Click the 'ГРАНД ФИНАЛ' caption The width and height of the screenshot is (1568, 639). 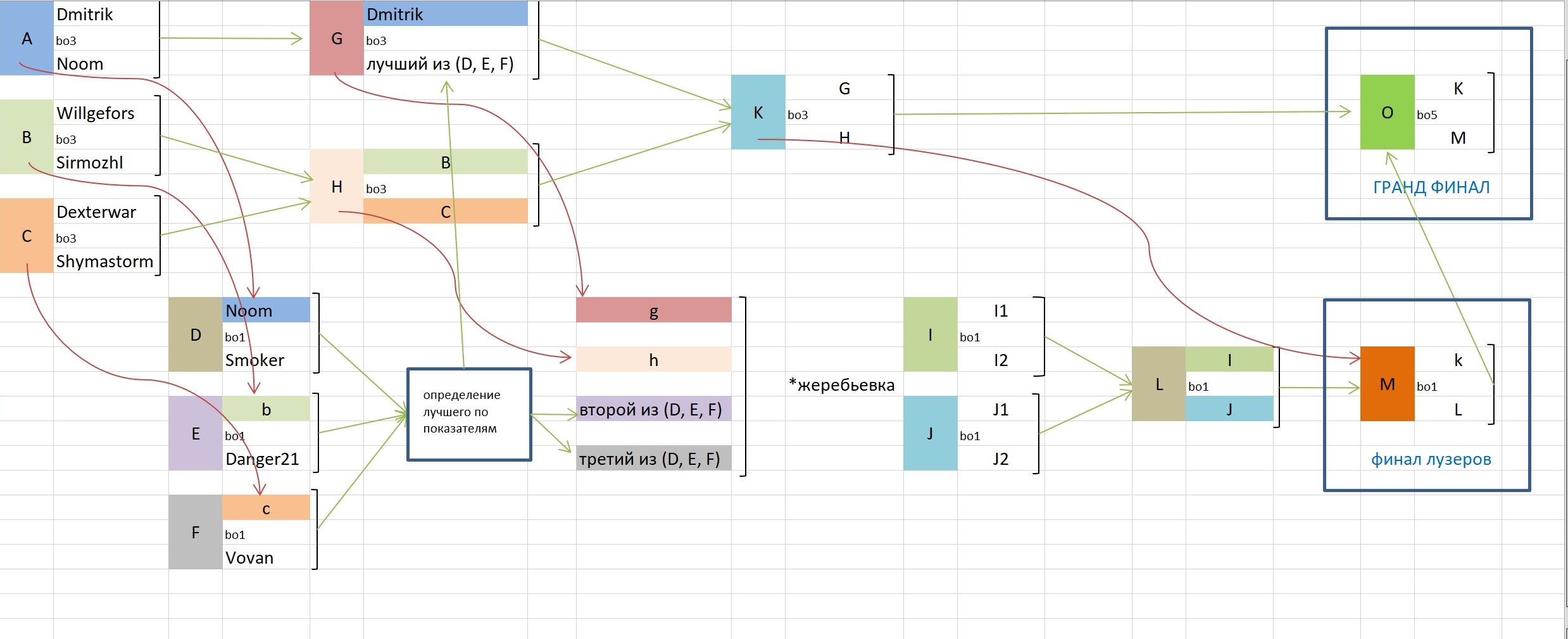pos(1431,187)
